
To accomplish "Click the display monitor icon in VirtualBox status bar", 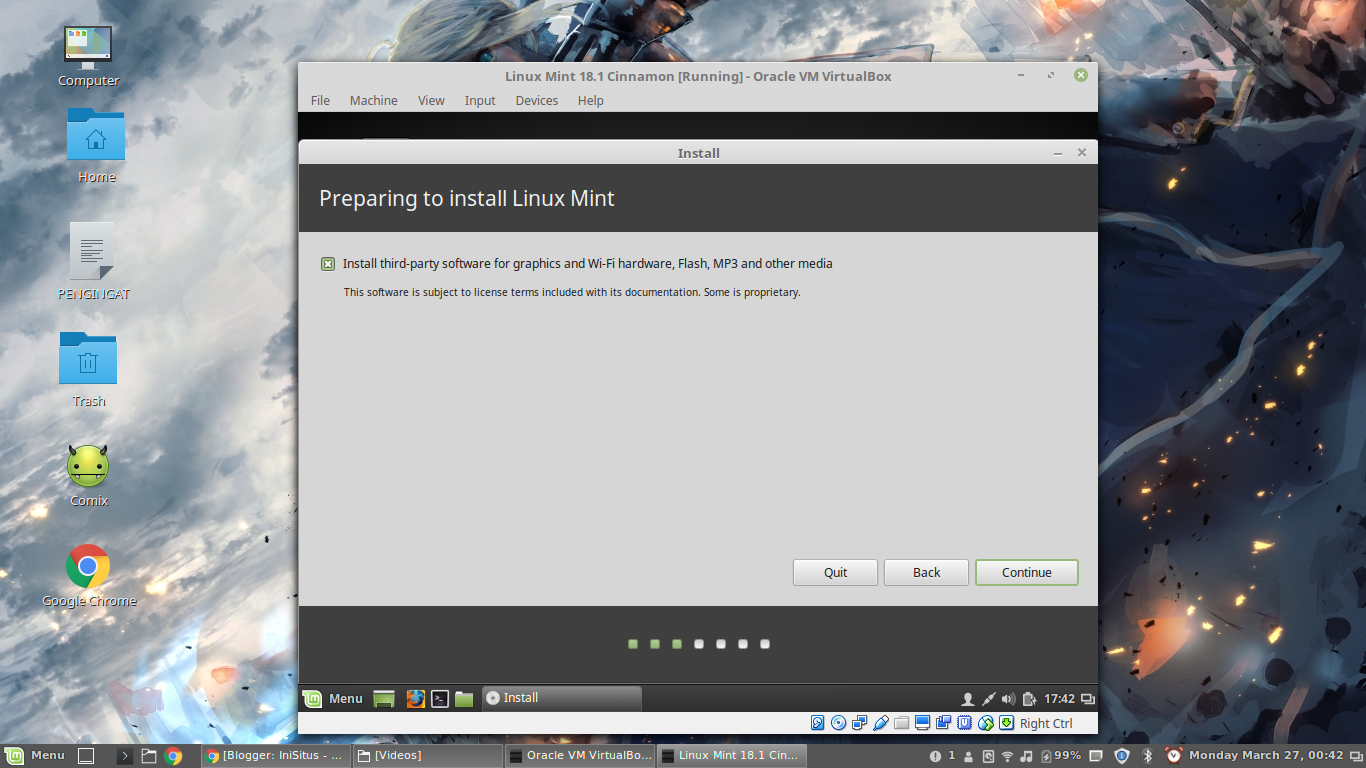I will [922, 723].
